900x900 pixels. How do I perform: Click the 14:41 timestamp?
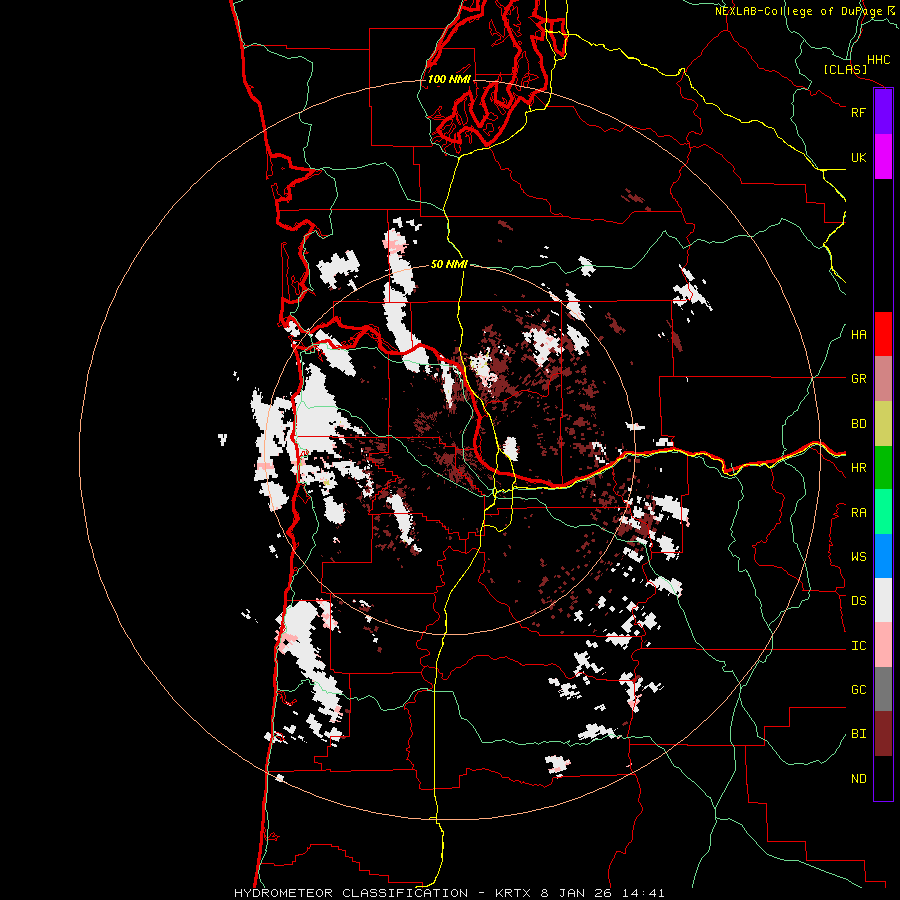pos(644,893)
